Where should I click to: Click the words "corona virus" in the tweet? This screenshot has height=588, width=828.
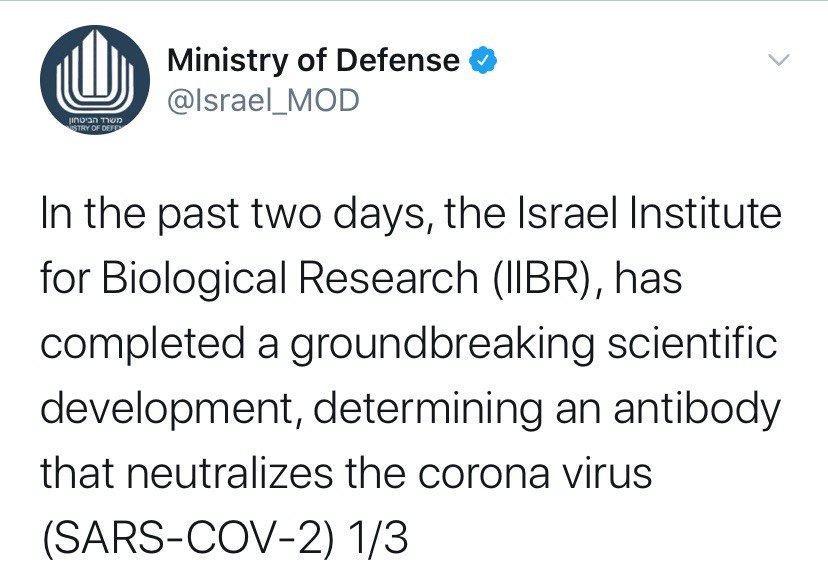(x=535, y=473)
